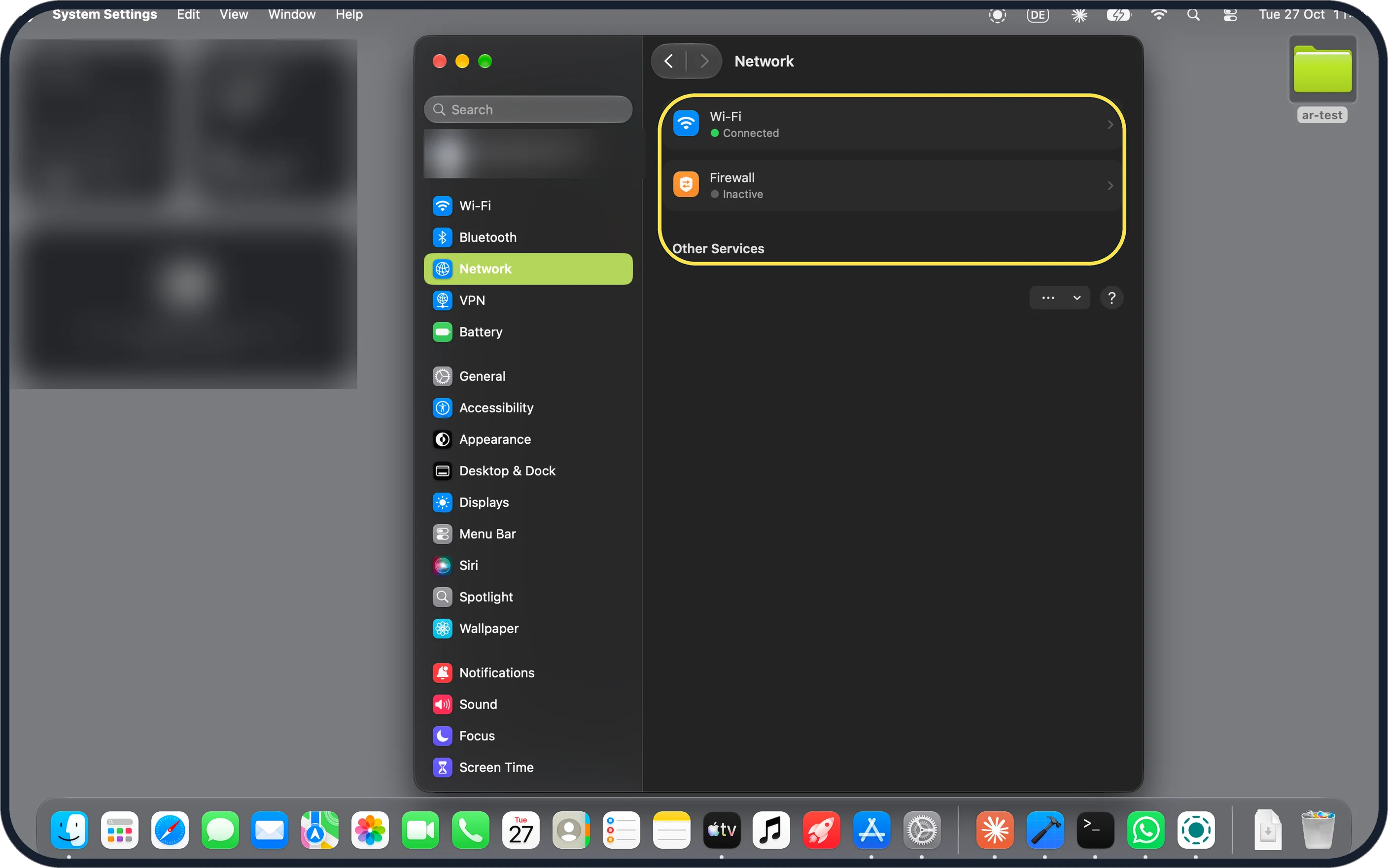The height and width of the screenshot is (868, 1388).
Task: Open Appearance settings
Action: [528, 439]
